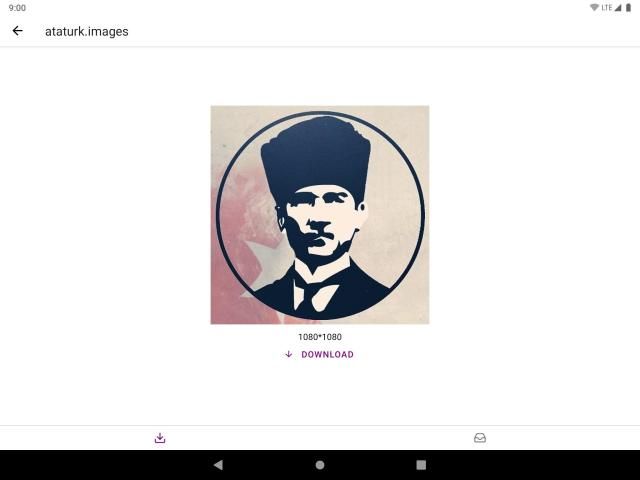Tap the tall hat in the portrait
Screen dimensions: 640x480
pyautogui.click(x=316, y=157)
